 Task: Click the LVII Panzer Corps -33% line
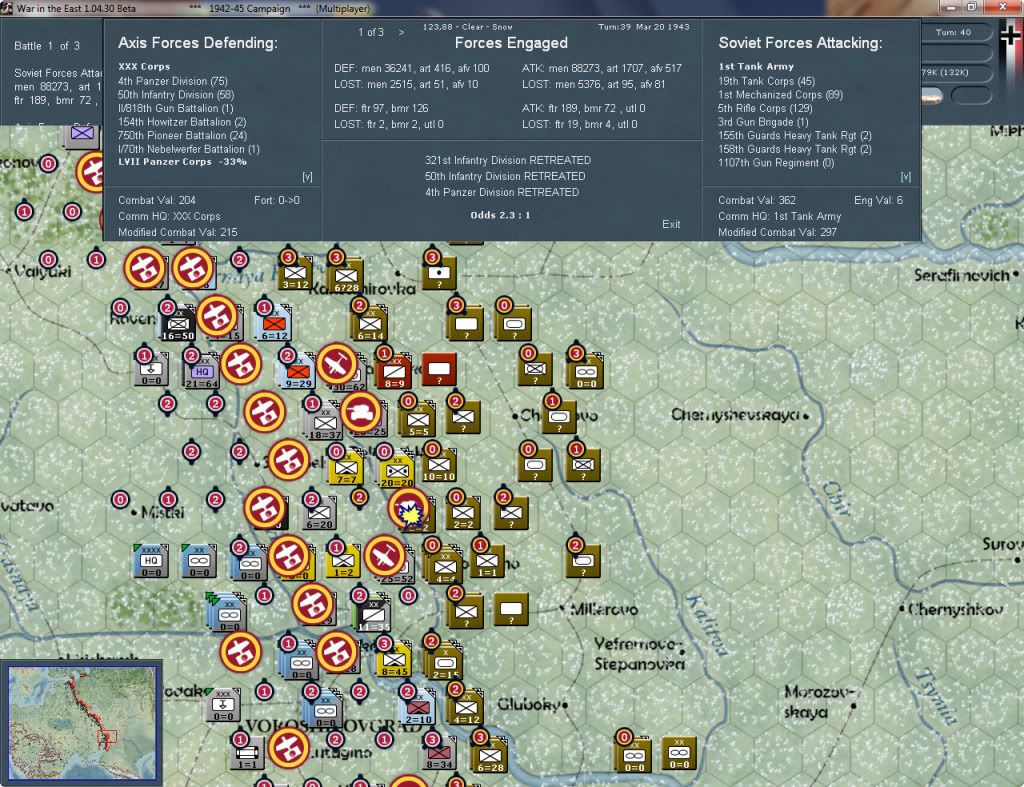point(182,161)
